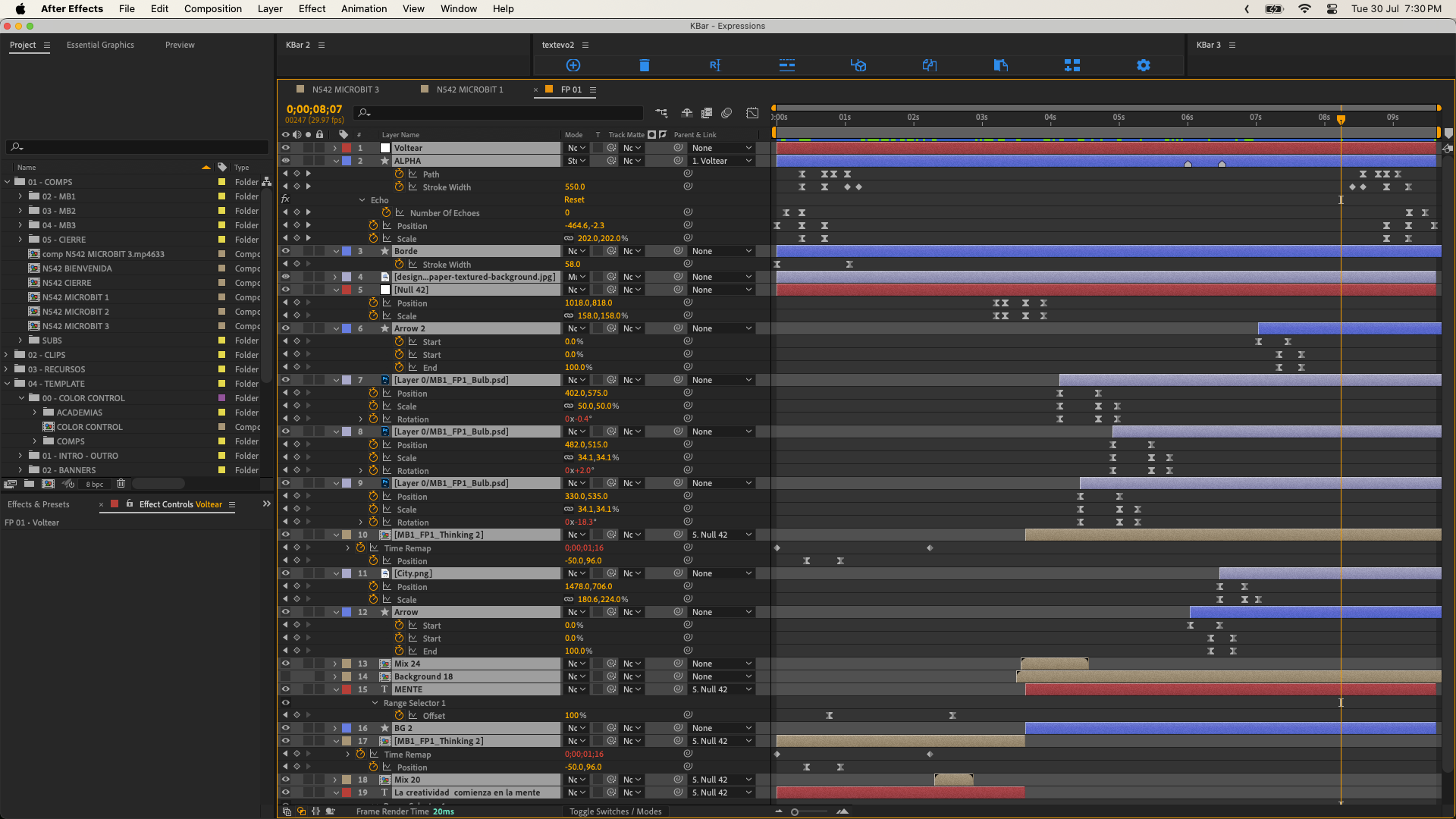Image resolution: width=1456 pixels, height=819 pixels.
Task: Expand the Mix 24 layer properties
Action: pyautogui.click(x=335, y=664)
